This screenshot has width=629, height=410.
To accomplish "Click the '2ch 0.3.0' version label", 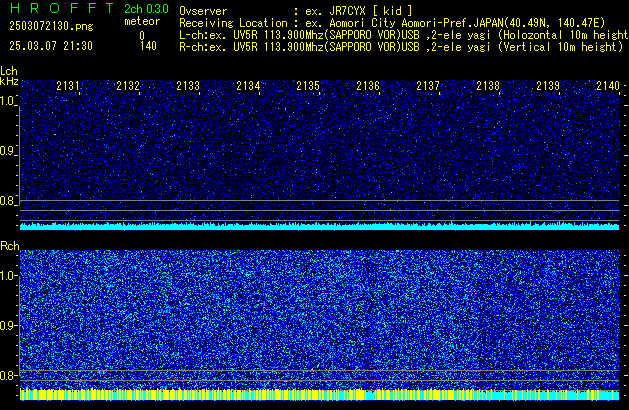I will coord(146,9).
